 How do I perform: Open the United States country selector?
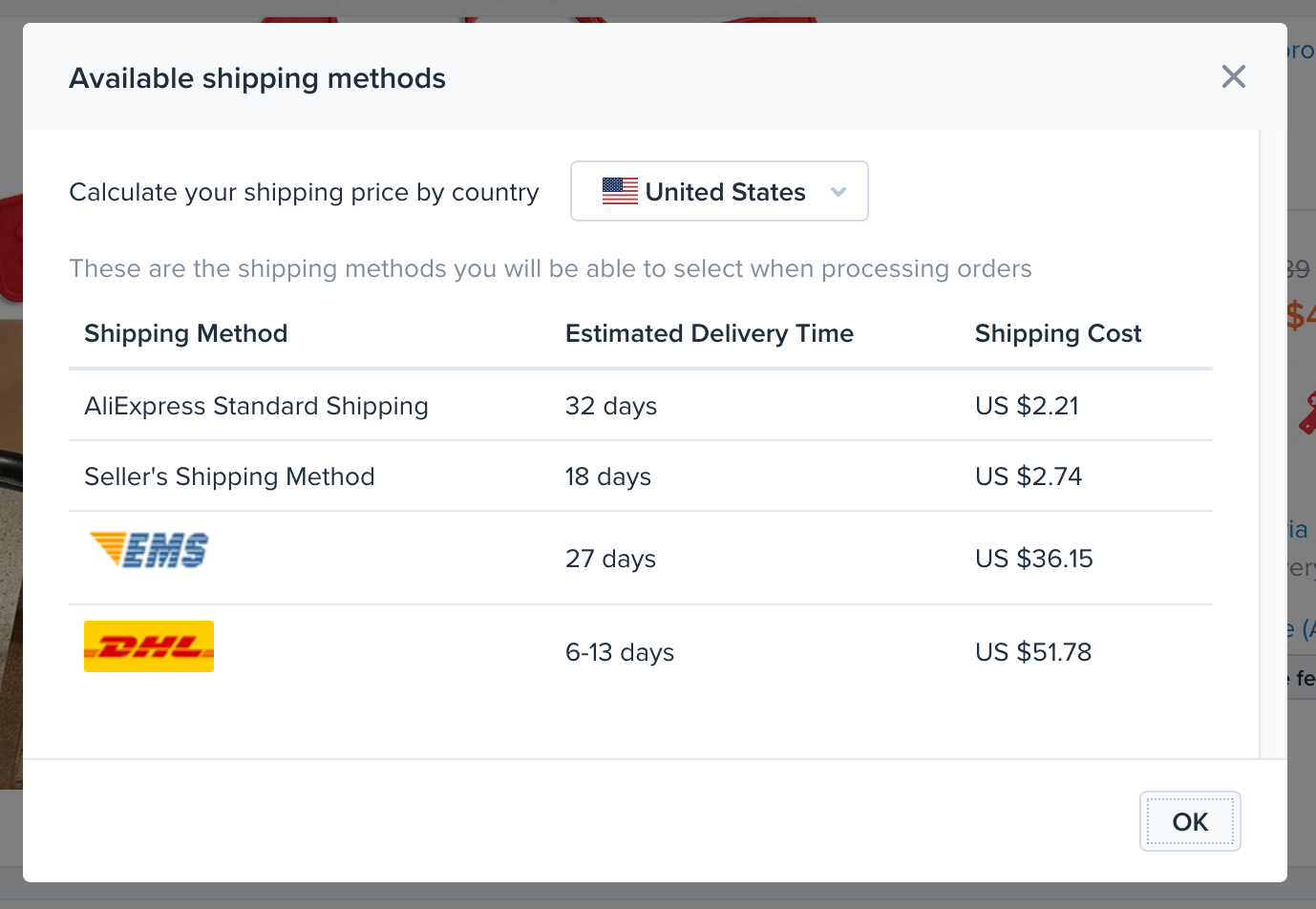pos(718,191)
